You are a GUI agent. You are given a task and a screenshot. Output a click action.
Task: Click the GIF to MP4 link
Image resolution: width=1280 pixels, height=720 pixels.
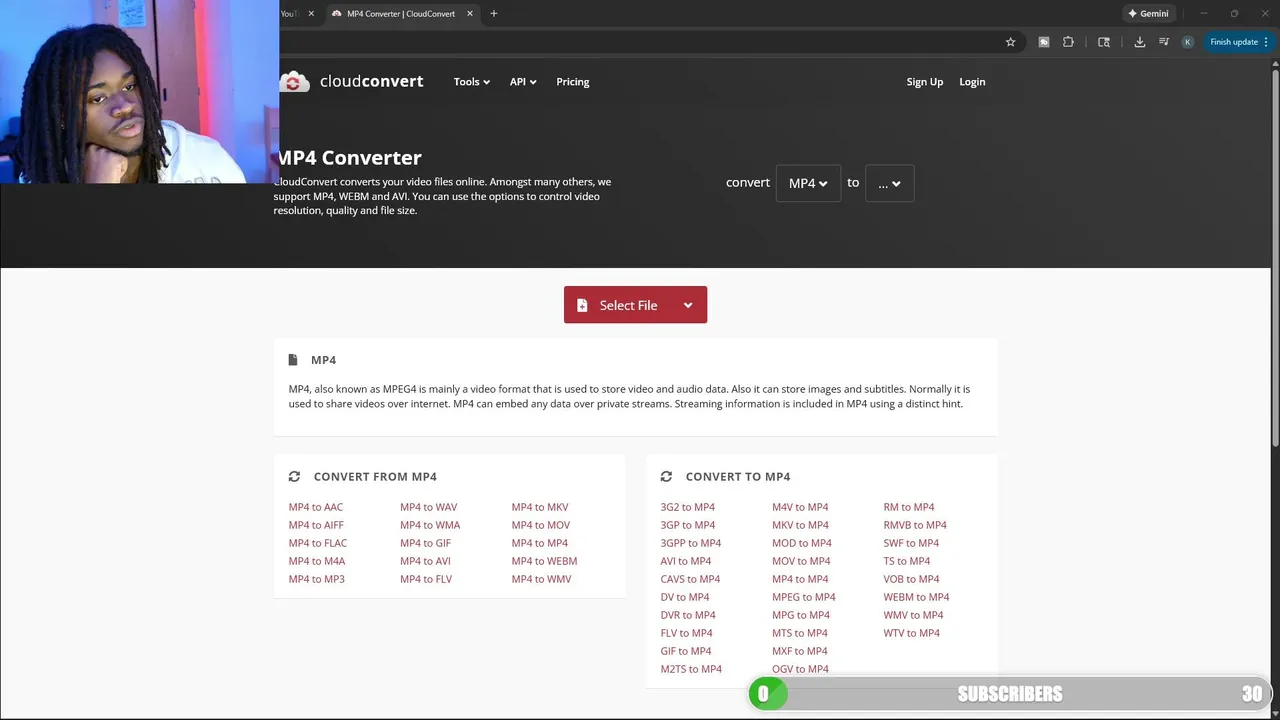686,651
